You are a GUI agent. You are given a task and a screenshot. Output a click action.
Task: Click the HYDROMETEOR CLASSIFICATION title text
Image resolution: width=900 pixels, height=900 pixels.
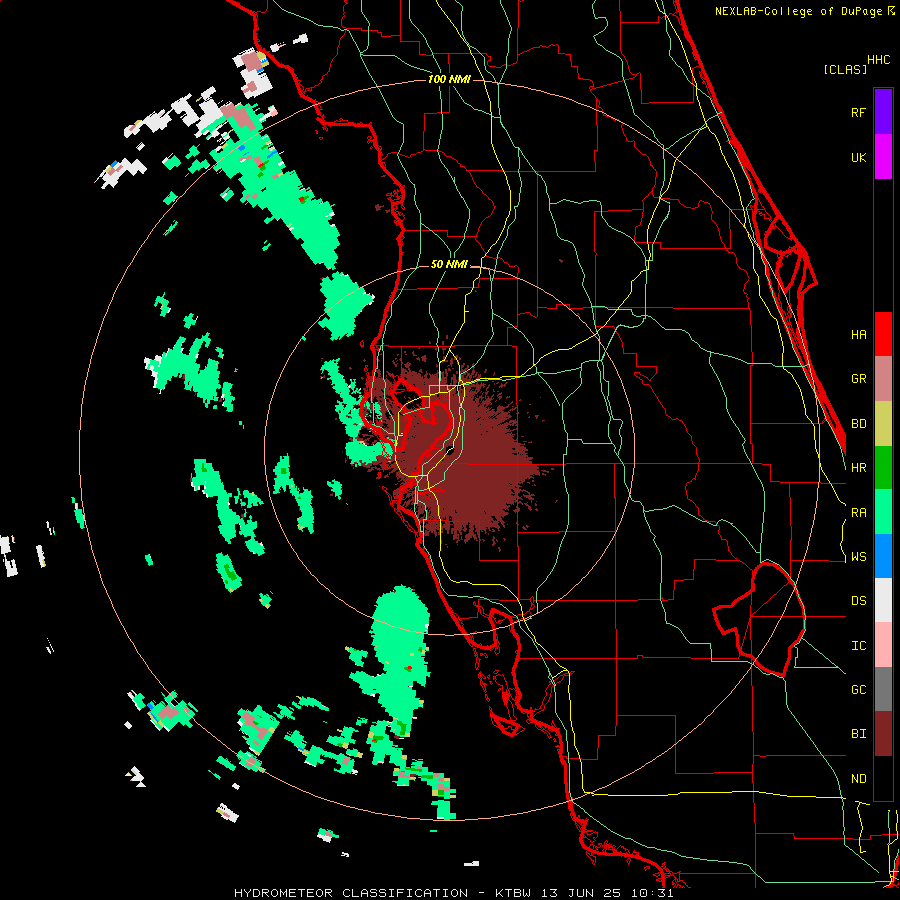351,893
